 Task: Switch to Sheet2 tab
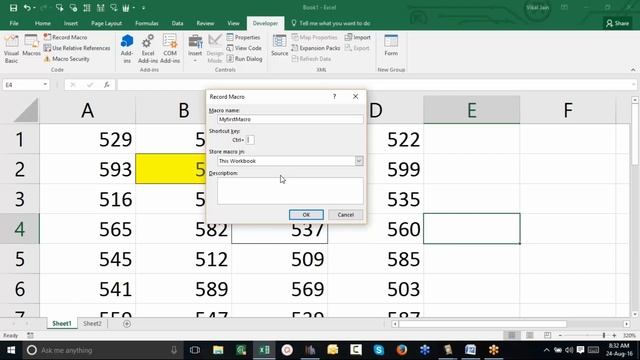pyautogui.click(x=92, y=323)
